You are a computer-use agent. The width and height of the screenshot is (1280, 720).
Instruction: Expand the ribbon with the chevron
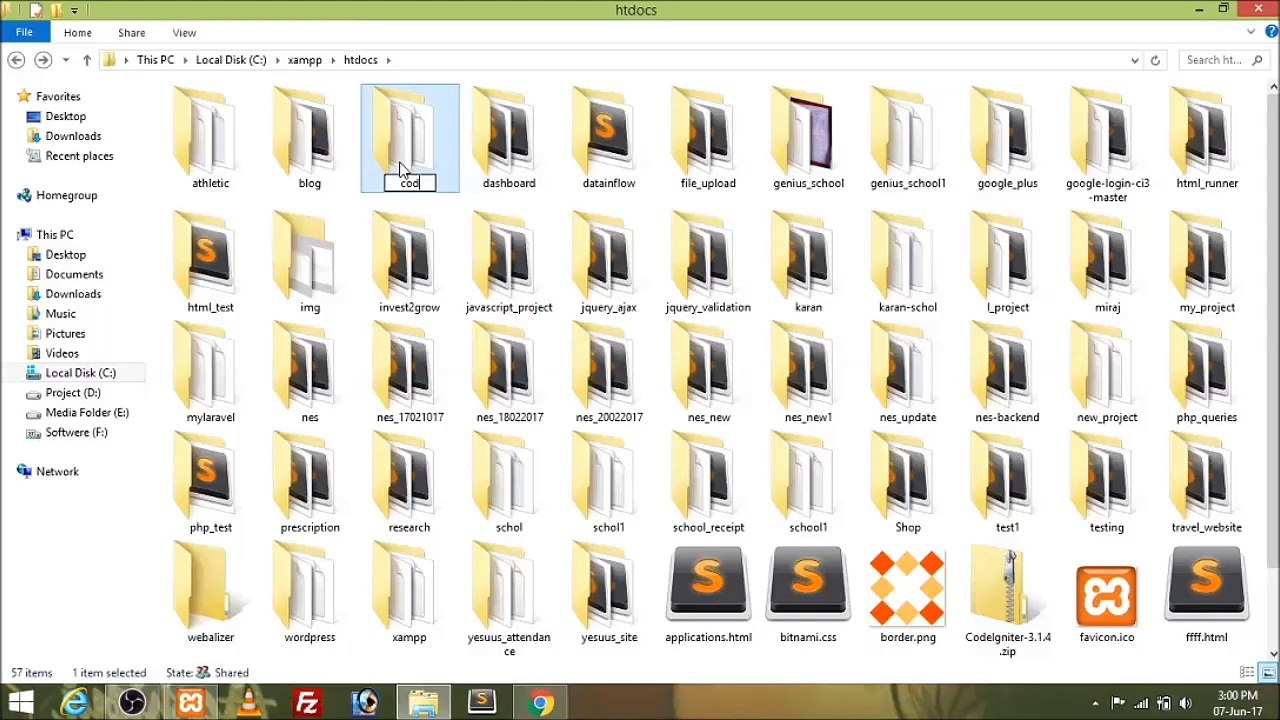(x=1250, y=32)
